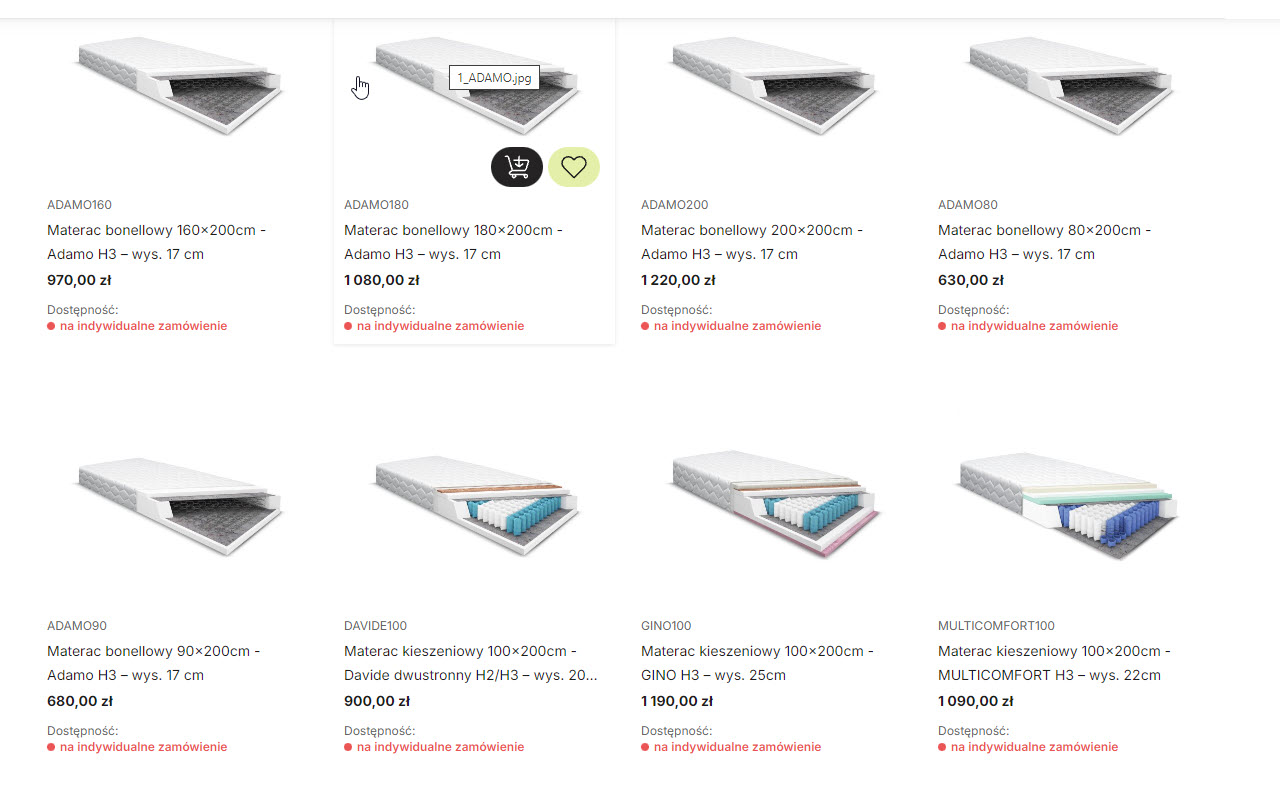Open MULTICOMFORT100 mattress product image
1280x788 pixels.
[x=1071, y=505]
